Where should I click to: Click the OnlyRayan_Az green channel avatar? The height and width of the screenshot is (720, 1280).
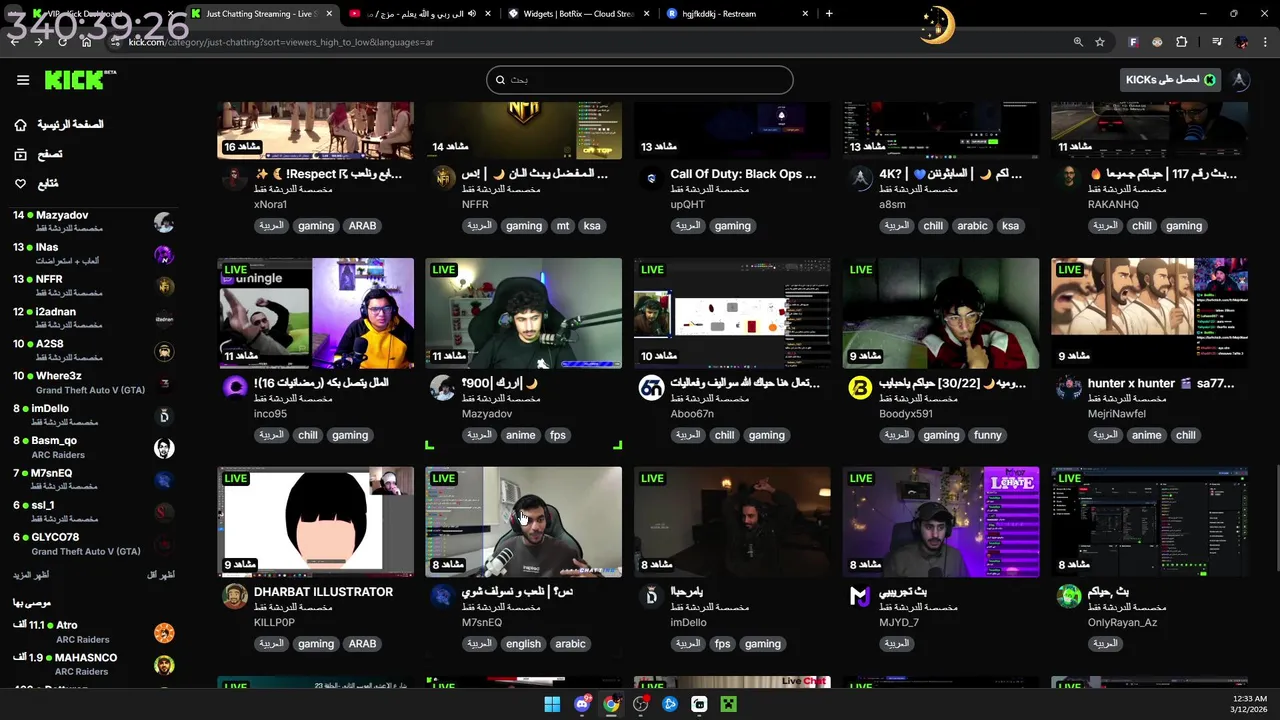(1069, 596)
